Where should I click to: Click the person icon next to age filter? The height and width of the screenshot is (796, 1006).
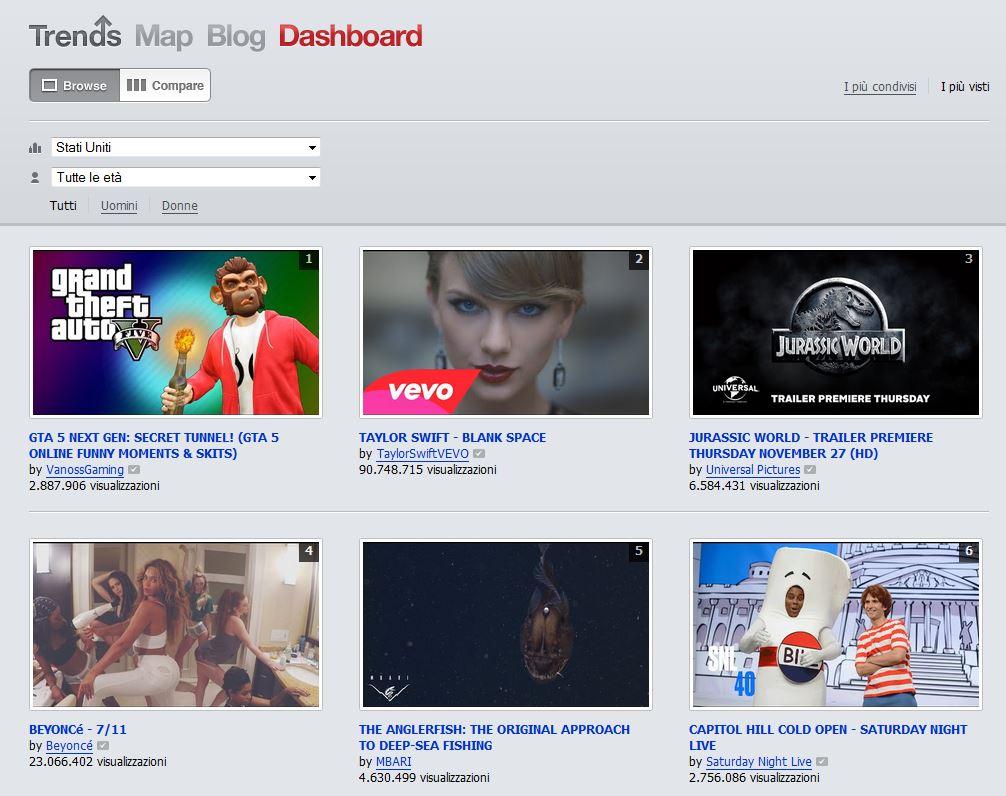35,179
